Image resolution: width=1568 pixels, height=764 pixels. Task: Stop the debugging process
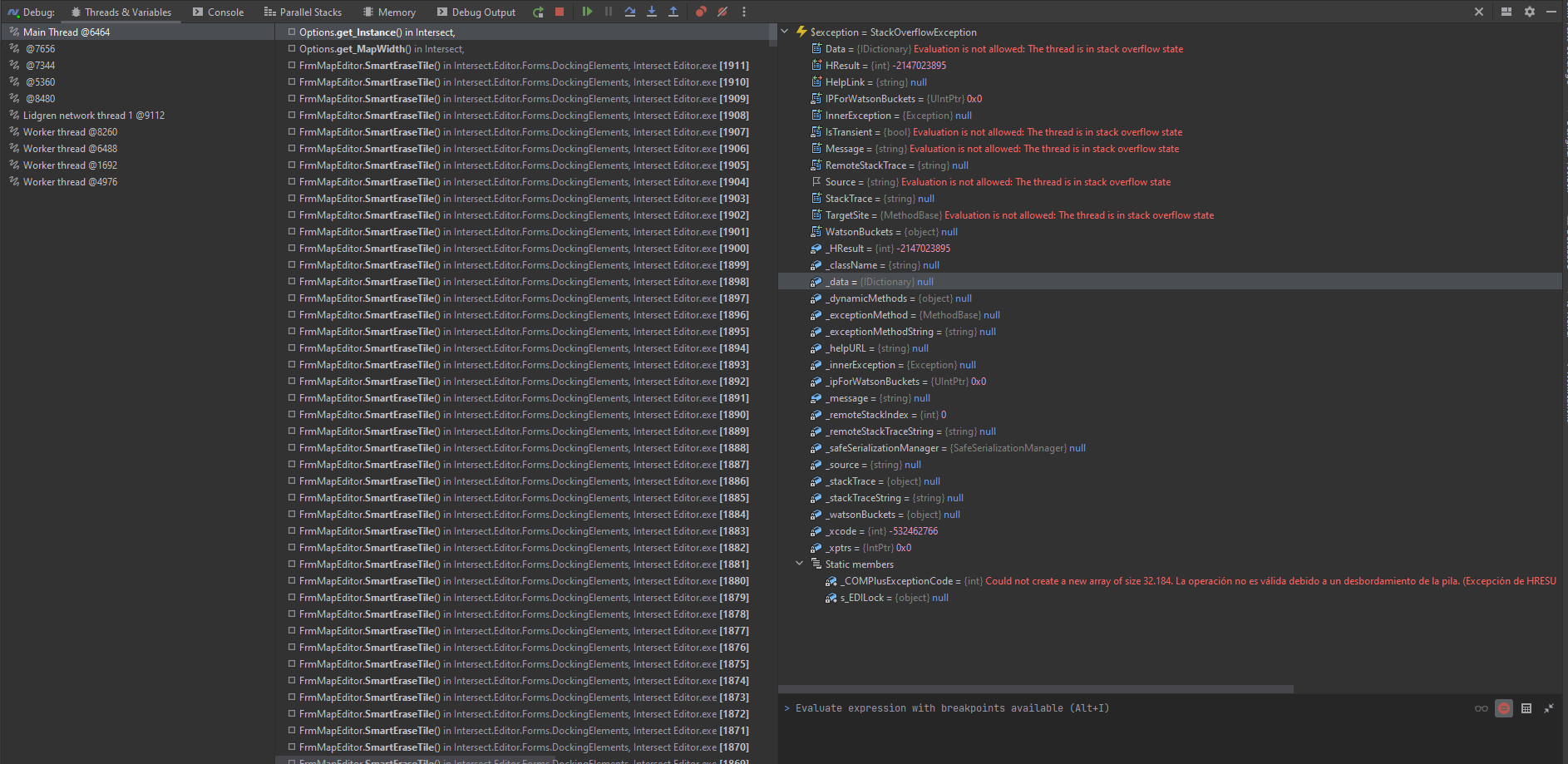560,12
